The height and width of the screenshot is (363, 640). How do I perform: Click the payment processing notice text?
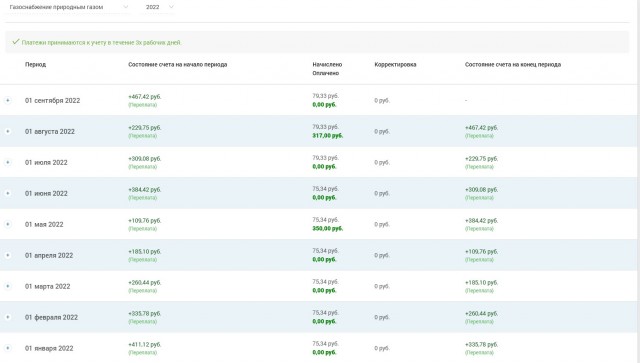tap(102, 42)
